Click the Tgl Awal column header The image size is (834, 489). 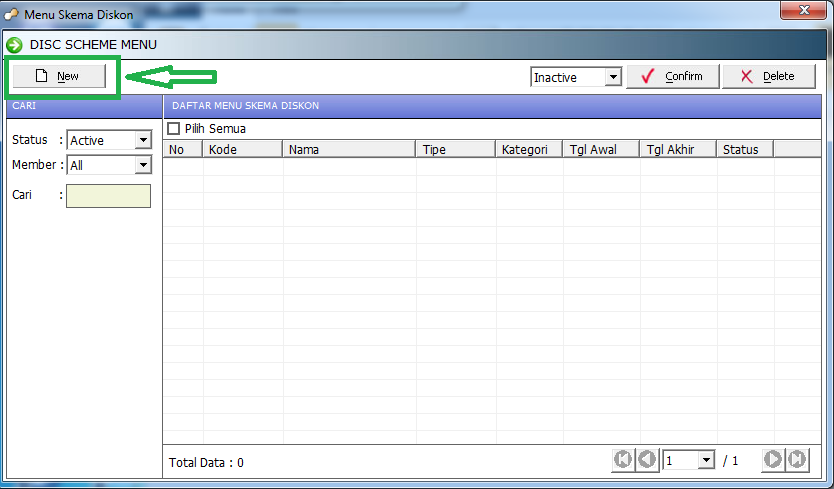click(600, 150)
